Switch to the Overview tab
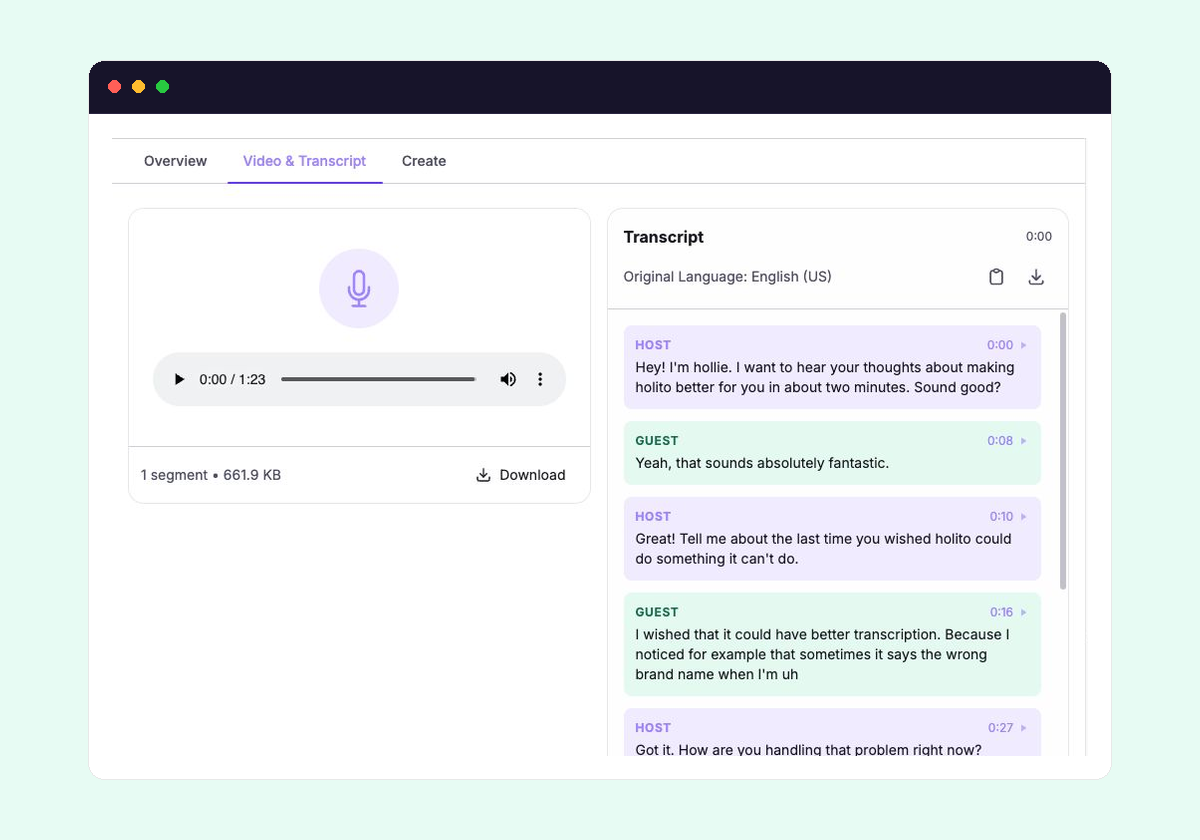Viewport: 1200px width, 840px height. 175,161
